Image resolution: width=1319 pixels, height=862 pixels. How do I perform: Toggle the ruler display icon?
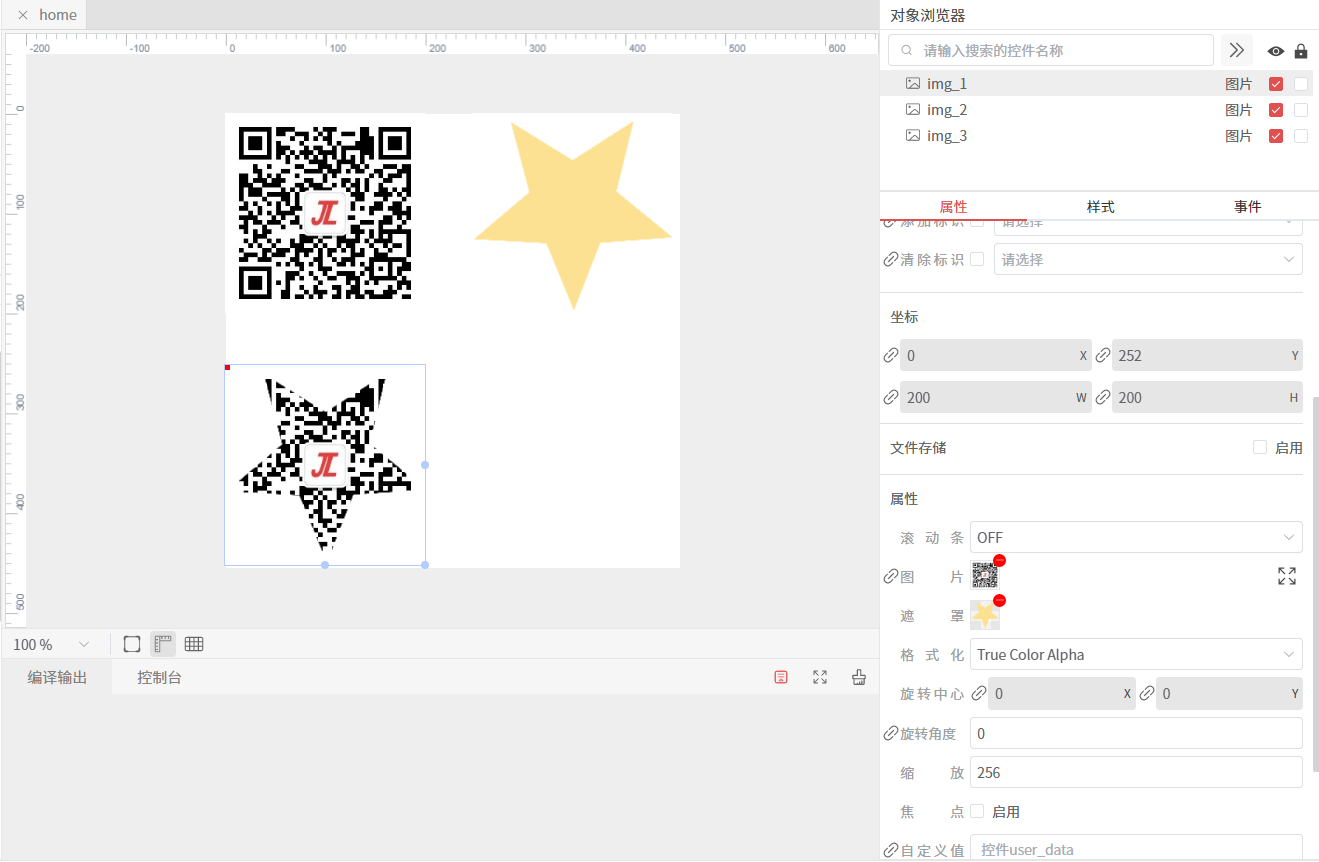click(x=163, y=644)
